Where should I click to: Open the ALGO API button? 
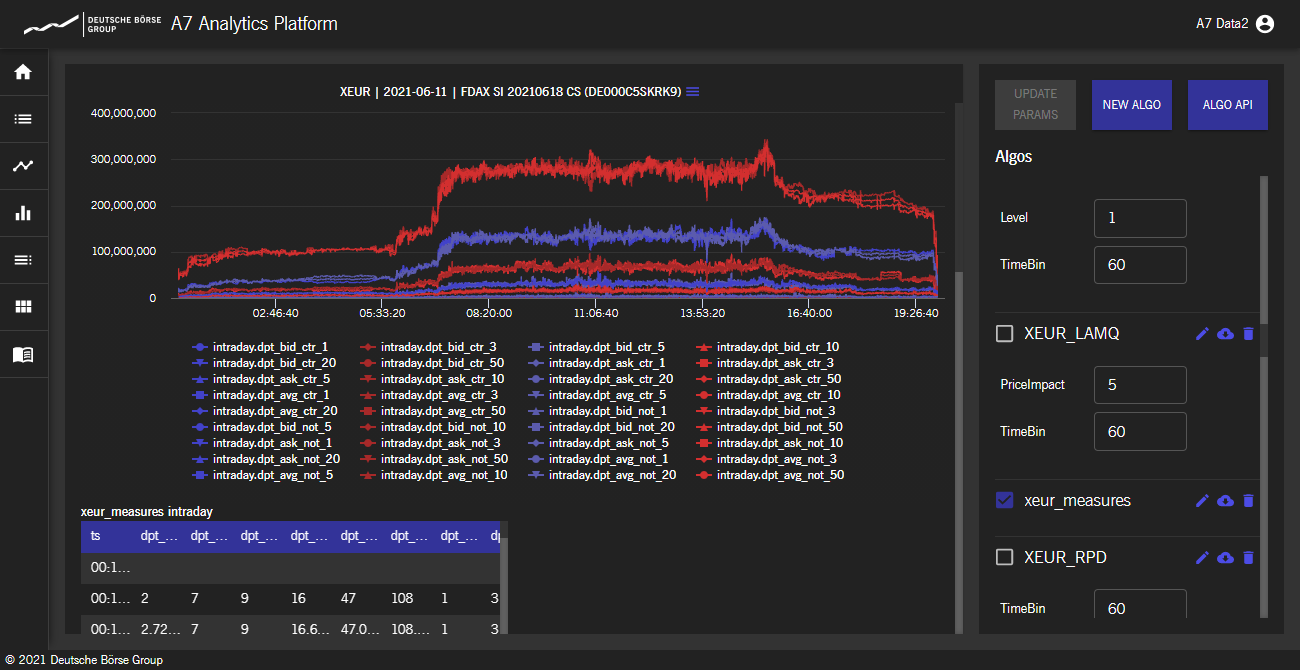(1227, 105)
